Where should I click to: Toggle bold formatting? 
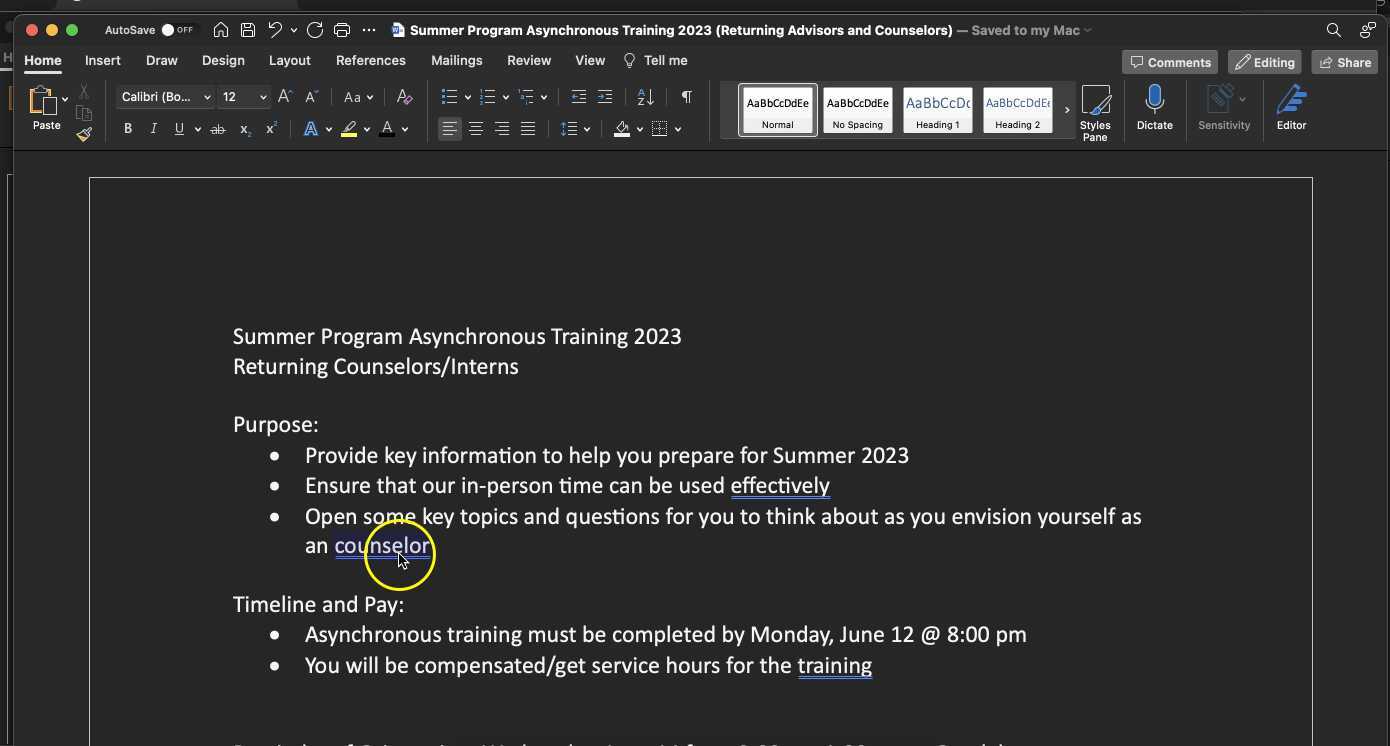point(127,128)
